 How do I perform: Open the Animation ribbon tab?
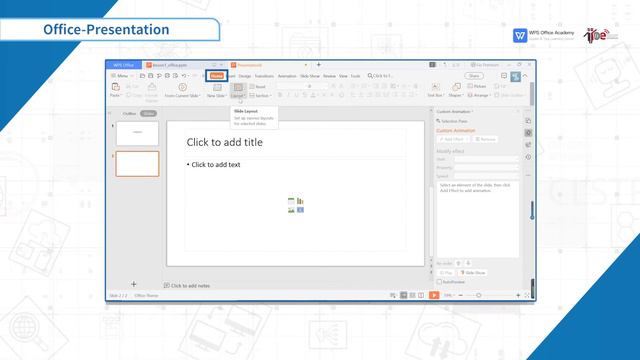coord(287,76)
